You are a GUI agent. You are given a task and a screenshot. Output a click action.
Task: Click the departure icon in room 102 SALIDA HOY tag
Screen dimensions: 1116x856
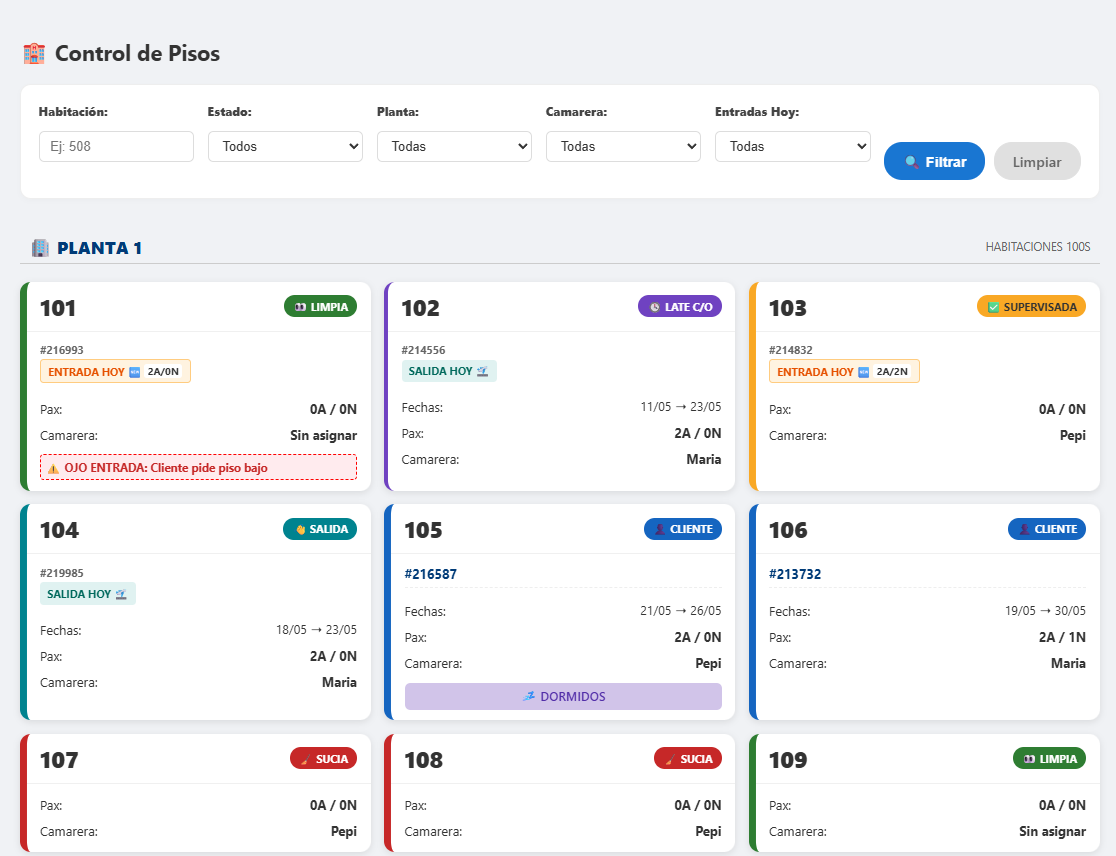pos(483,371)
